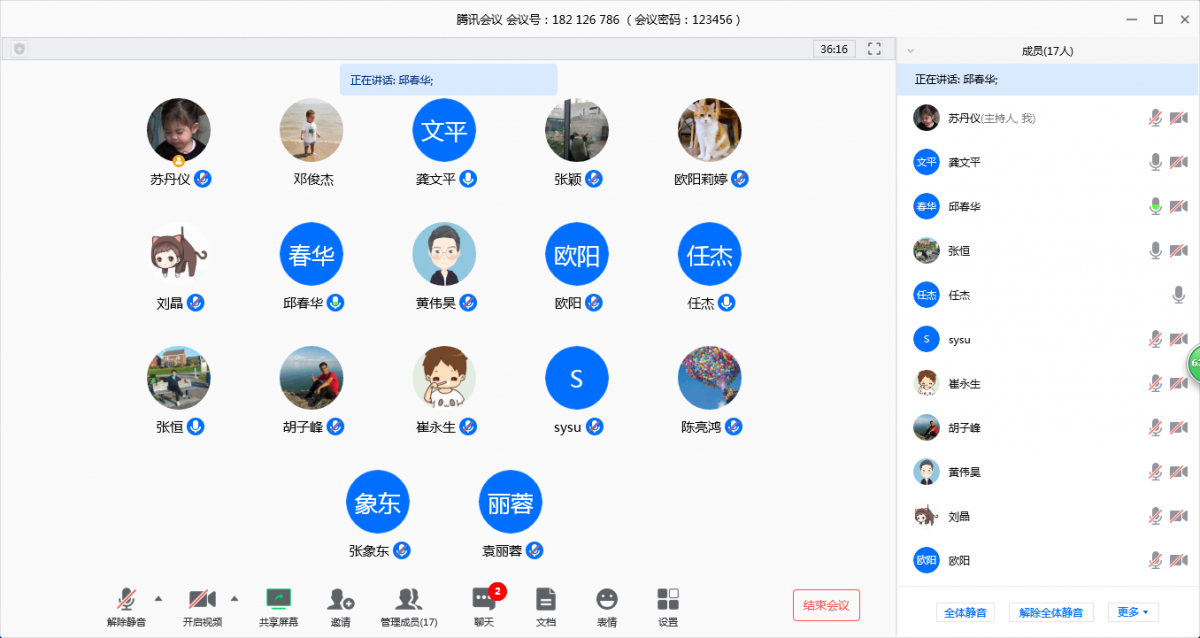Start screen sharing
1200x638 pixels.
click(x=281, y=605)
